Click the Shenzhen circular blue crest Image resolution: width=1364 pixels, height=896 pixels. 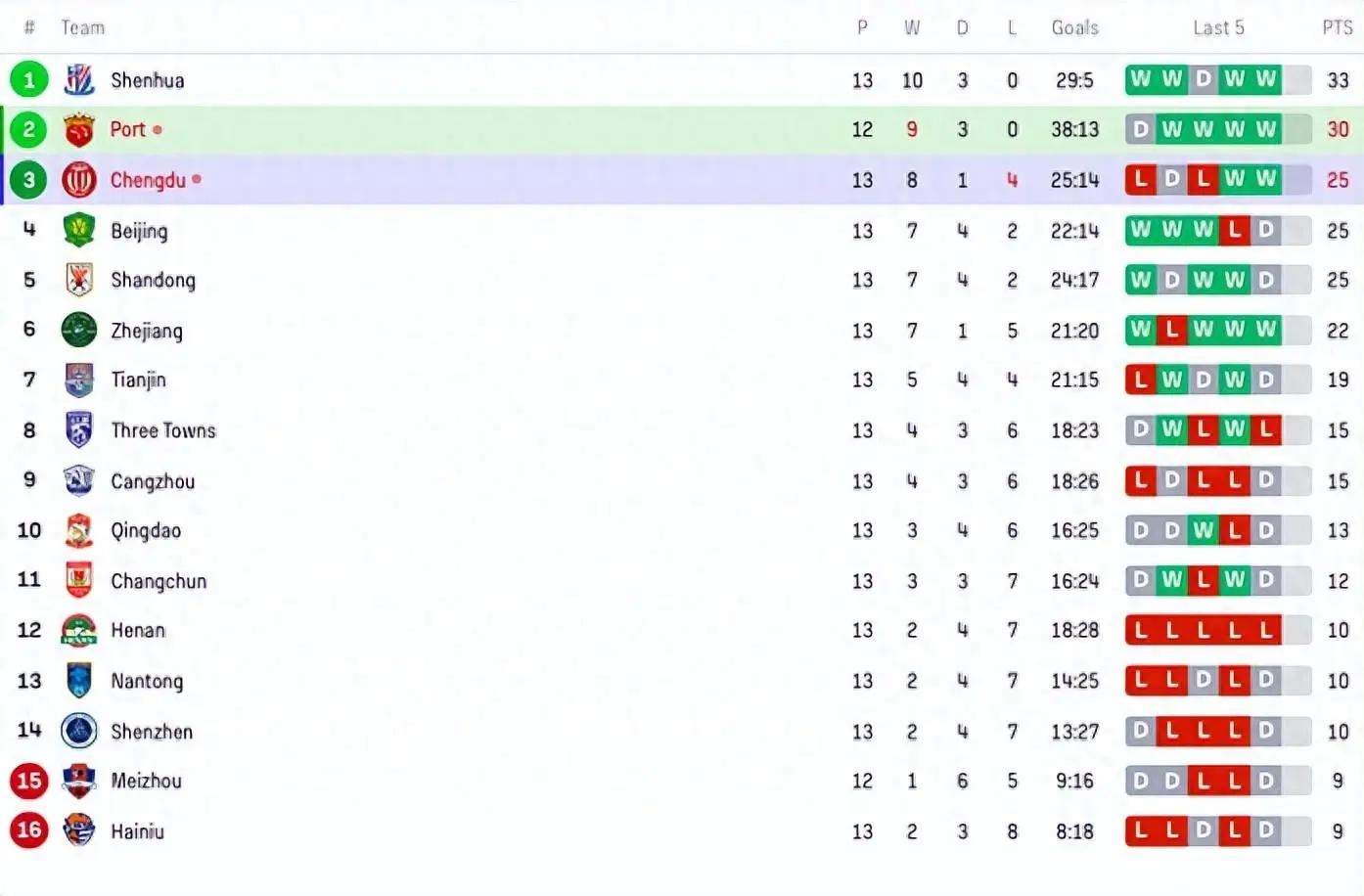[79, 731]
